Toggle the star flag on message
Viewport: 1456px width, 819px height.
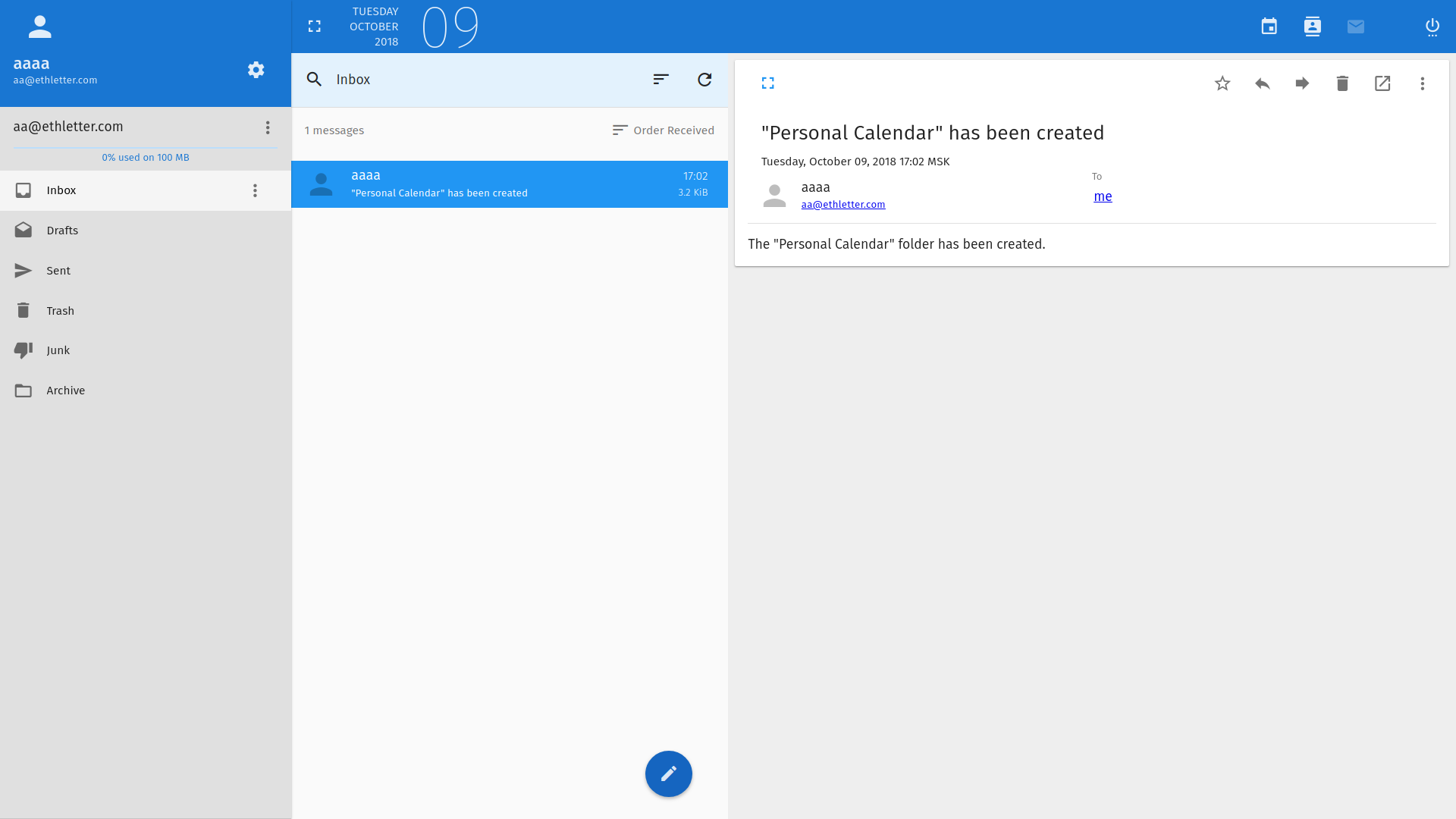[x=1222, y=83]
